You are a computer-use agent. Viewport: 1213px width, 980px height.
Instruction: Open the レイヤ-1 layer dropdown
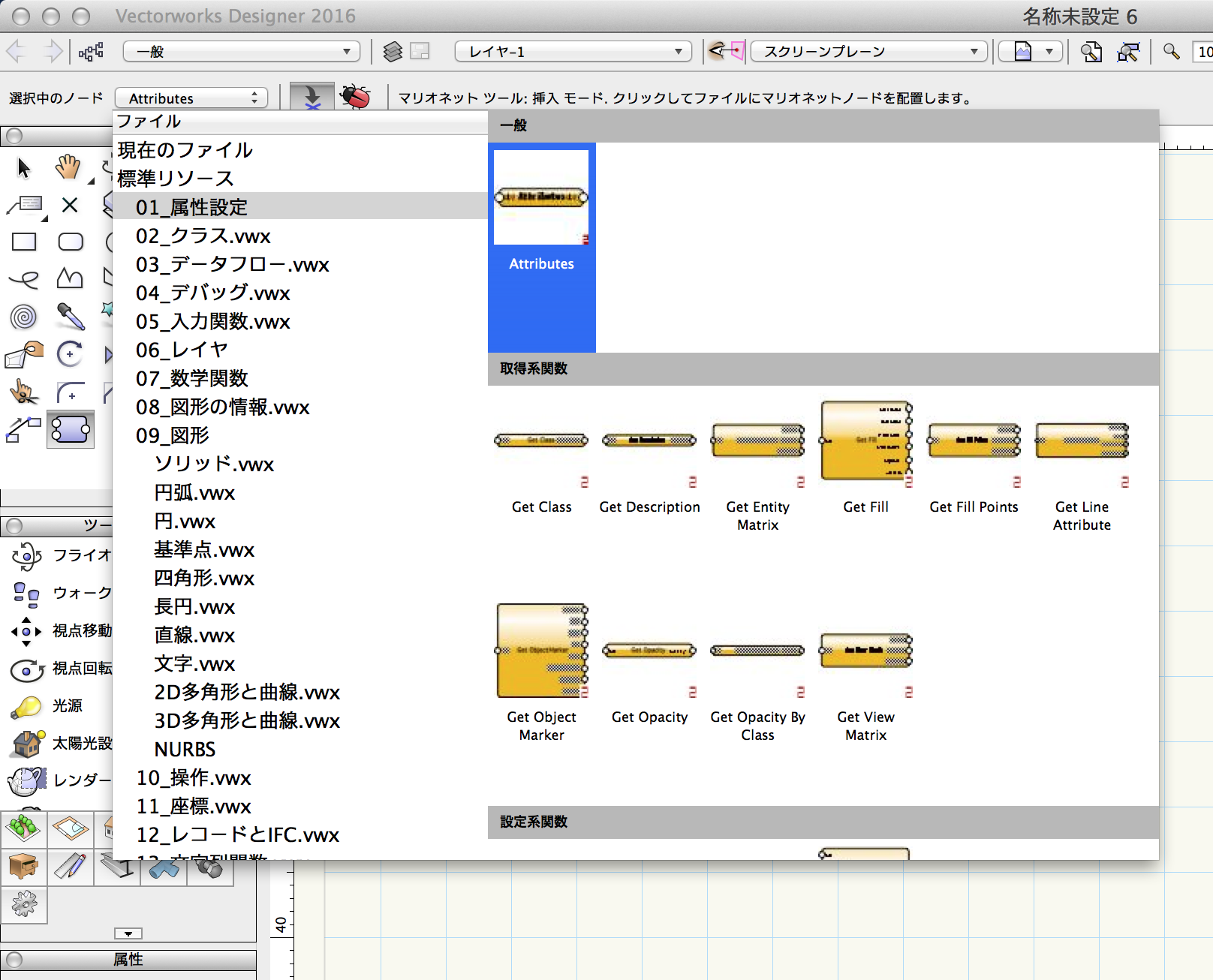click(x=573, y=51)
